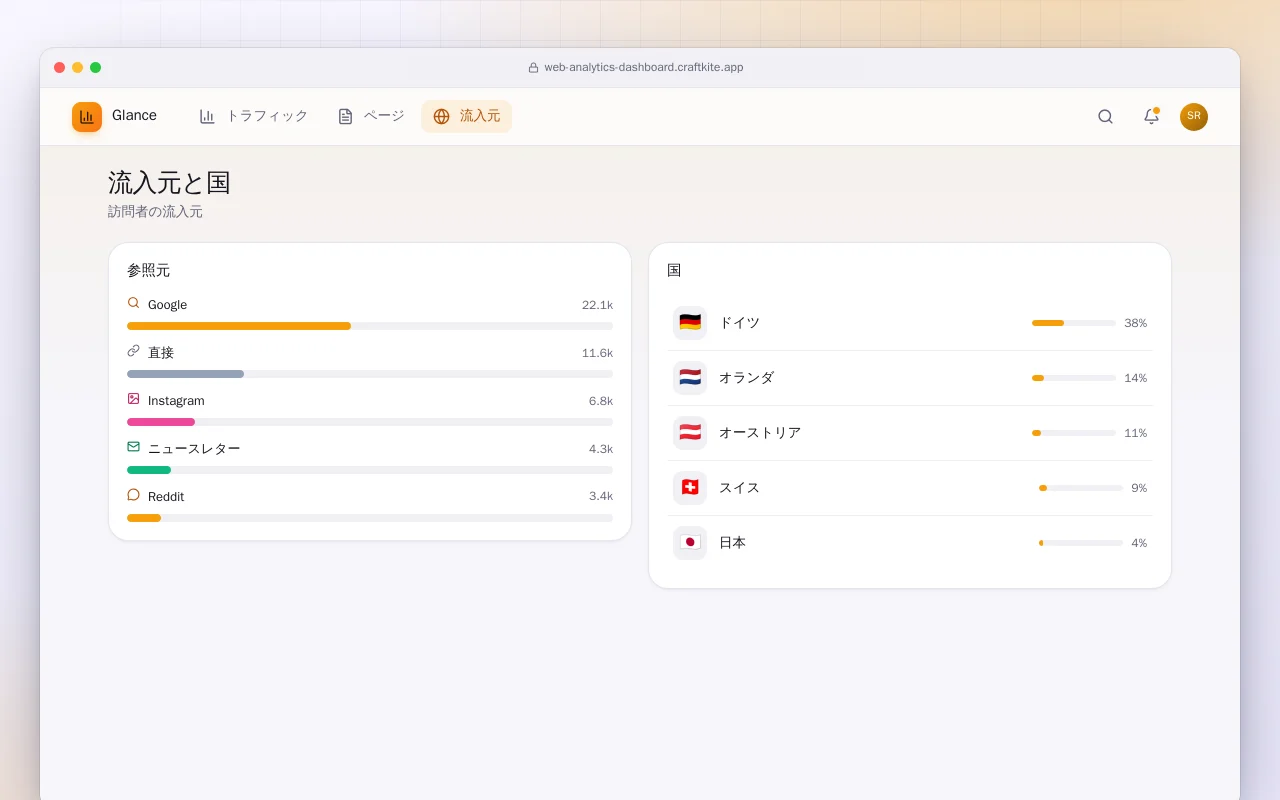Screen dimensions: 1280x800
Task: Click the ドイツ percentage bar
Action: [1074, 323]
